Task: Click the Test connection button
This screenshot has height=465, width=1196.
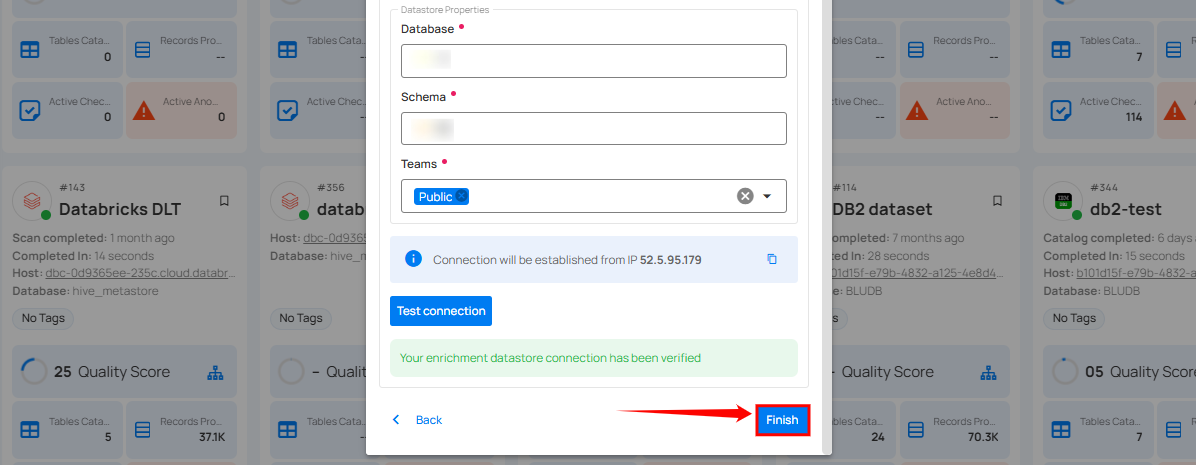Action: [x=441, y=311]
